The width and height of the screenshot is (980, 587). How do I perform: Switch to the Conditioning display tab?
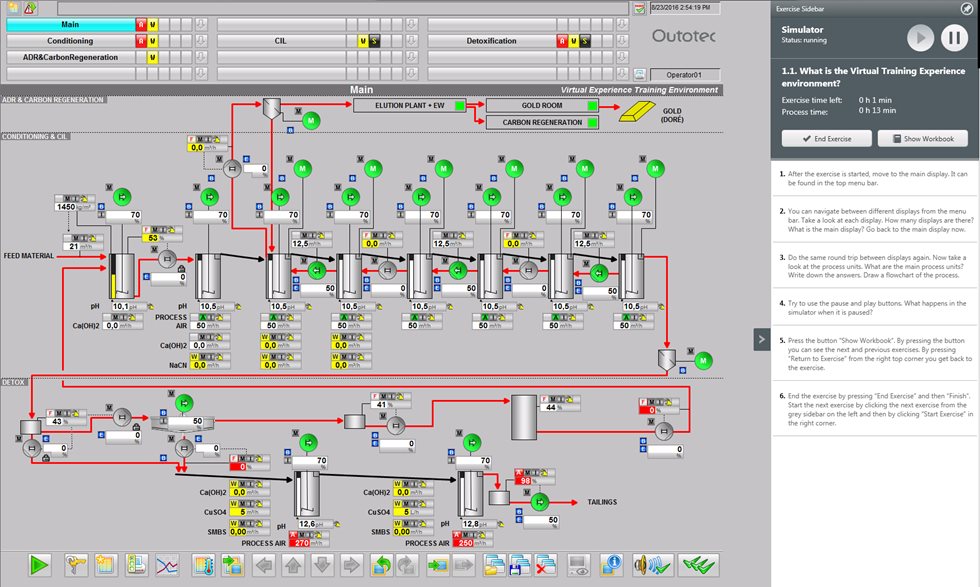[70, 41]
